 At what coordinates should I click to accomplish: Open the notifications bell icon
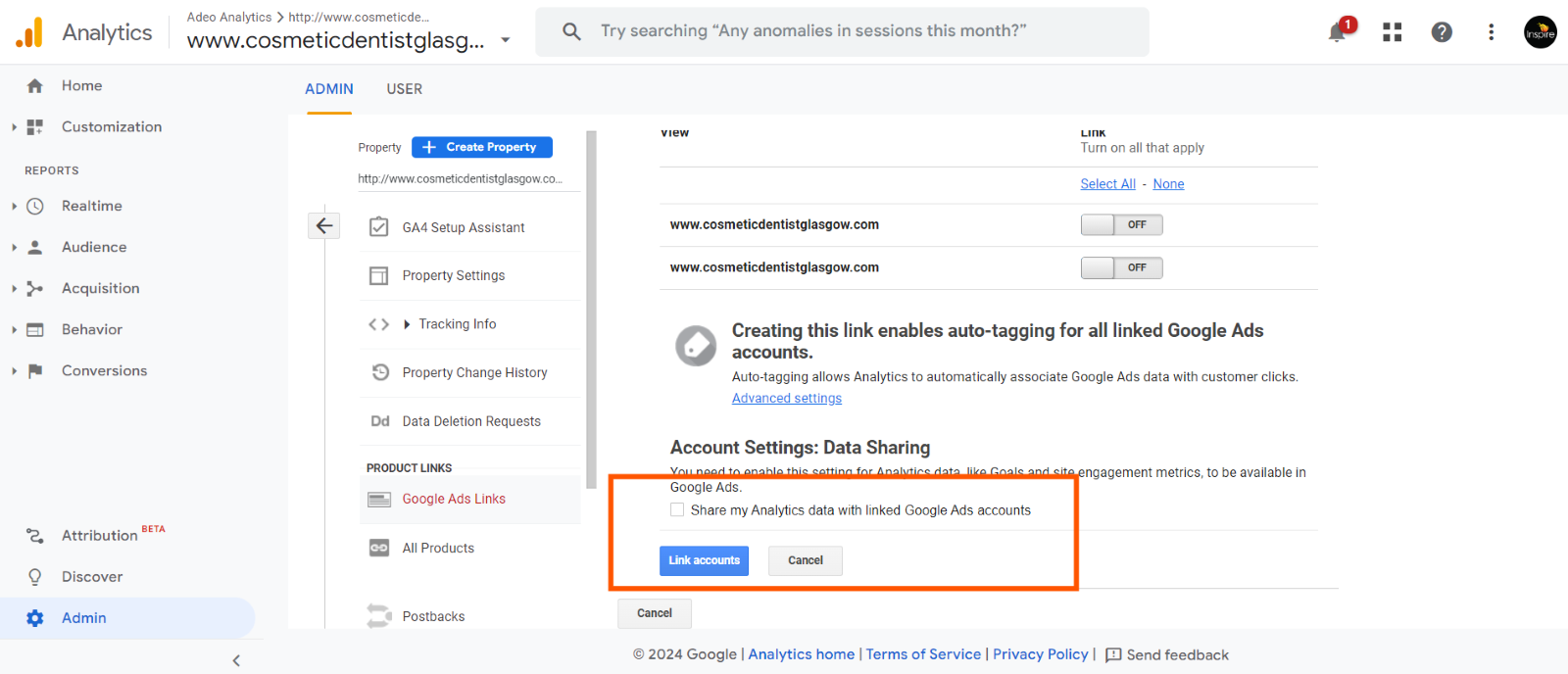1338,32
